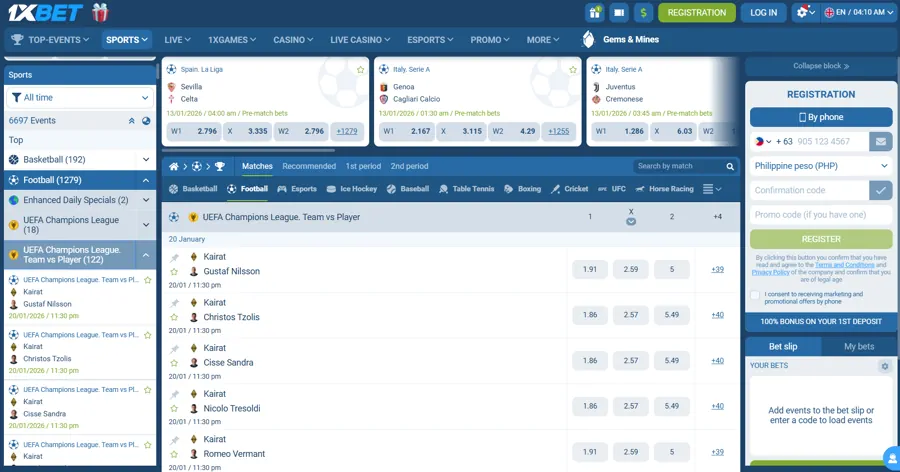
Task: Switch to the My bets tab
Action: [859, 347]
